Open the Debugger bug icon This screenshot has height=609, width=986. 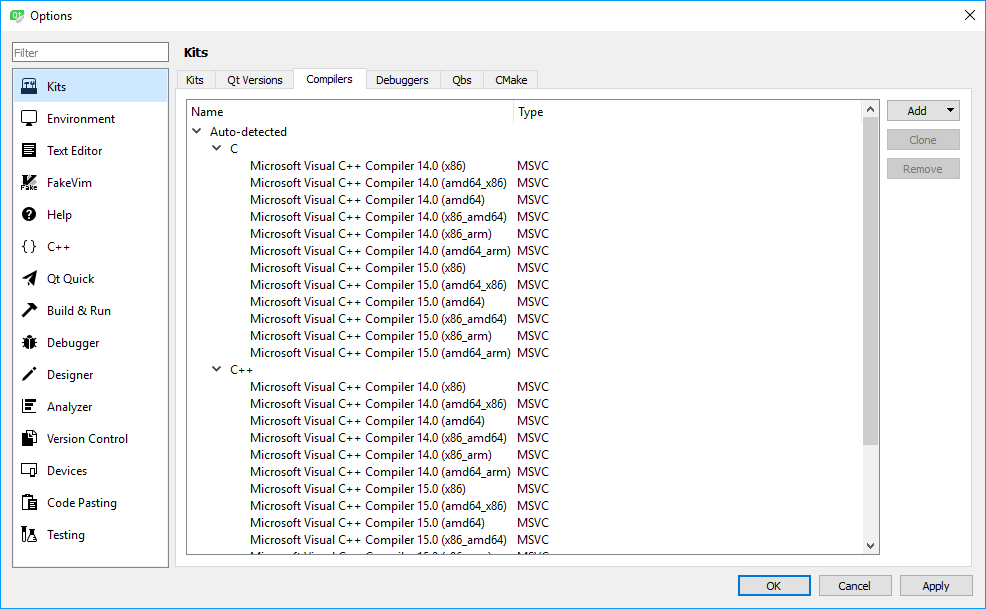click(29, 342)
